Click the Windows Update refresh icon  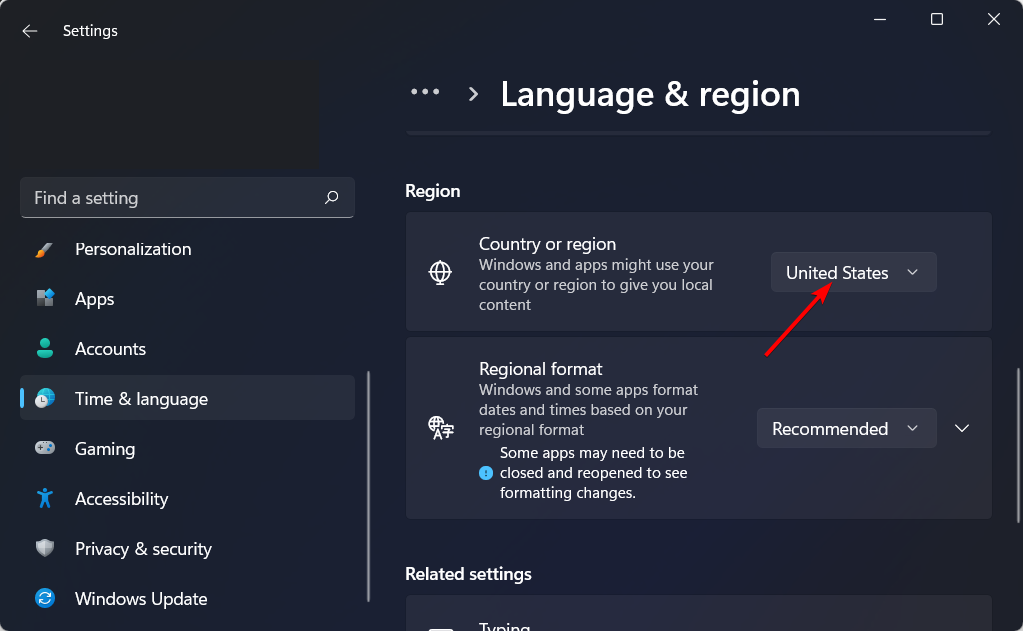45,598
